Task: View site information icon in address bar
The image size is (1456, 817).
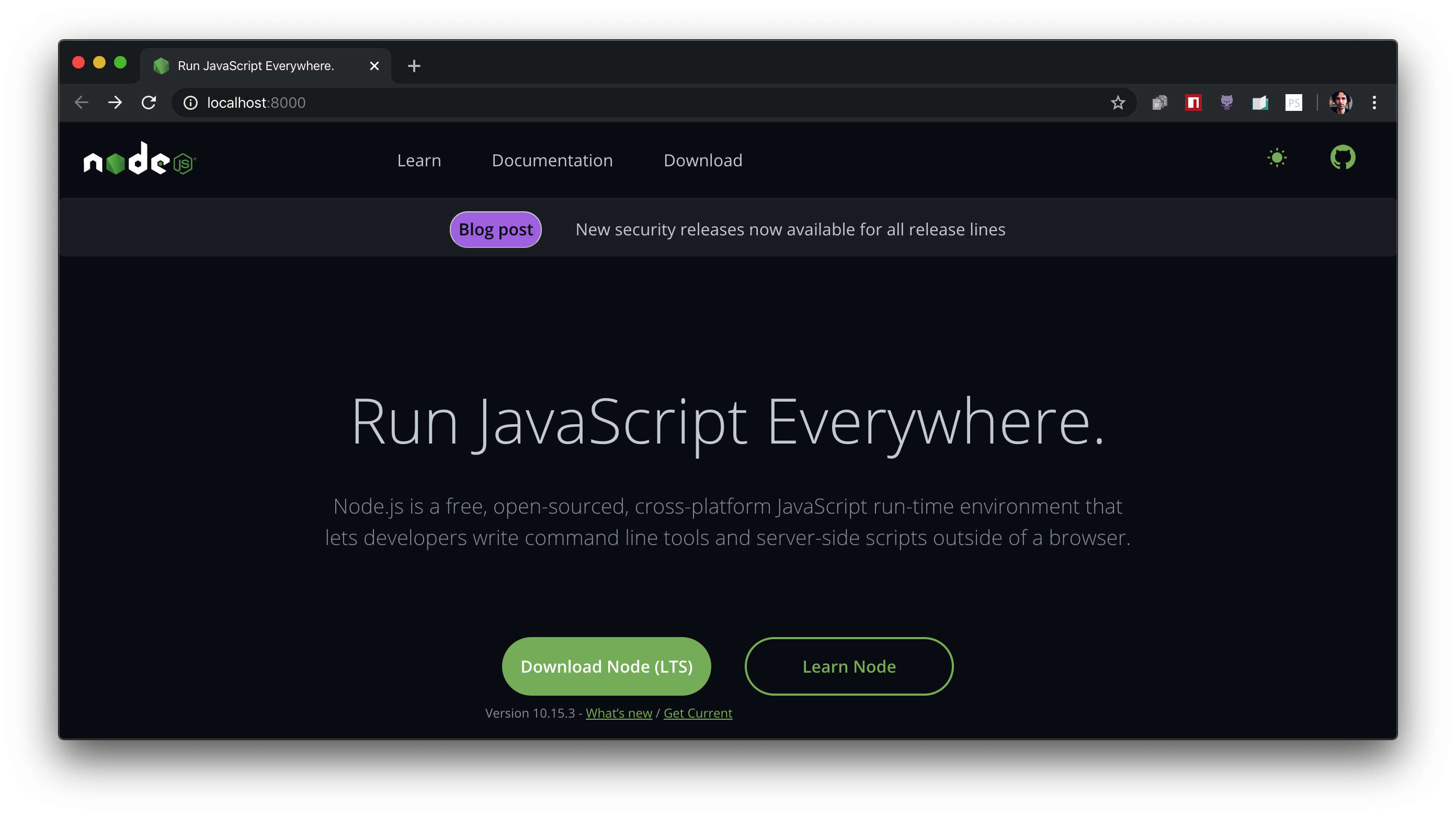Action: 190,103
